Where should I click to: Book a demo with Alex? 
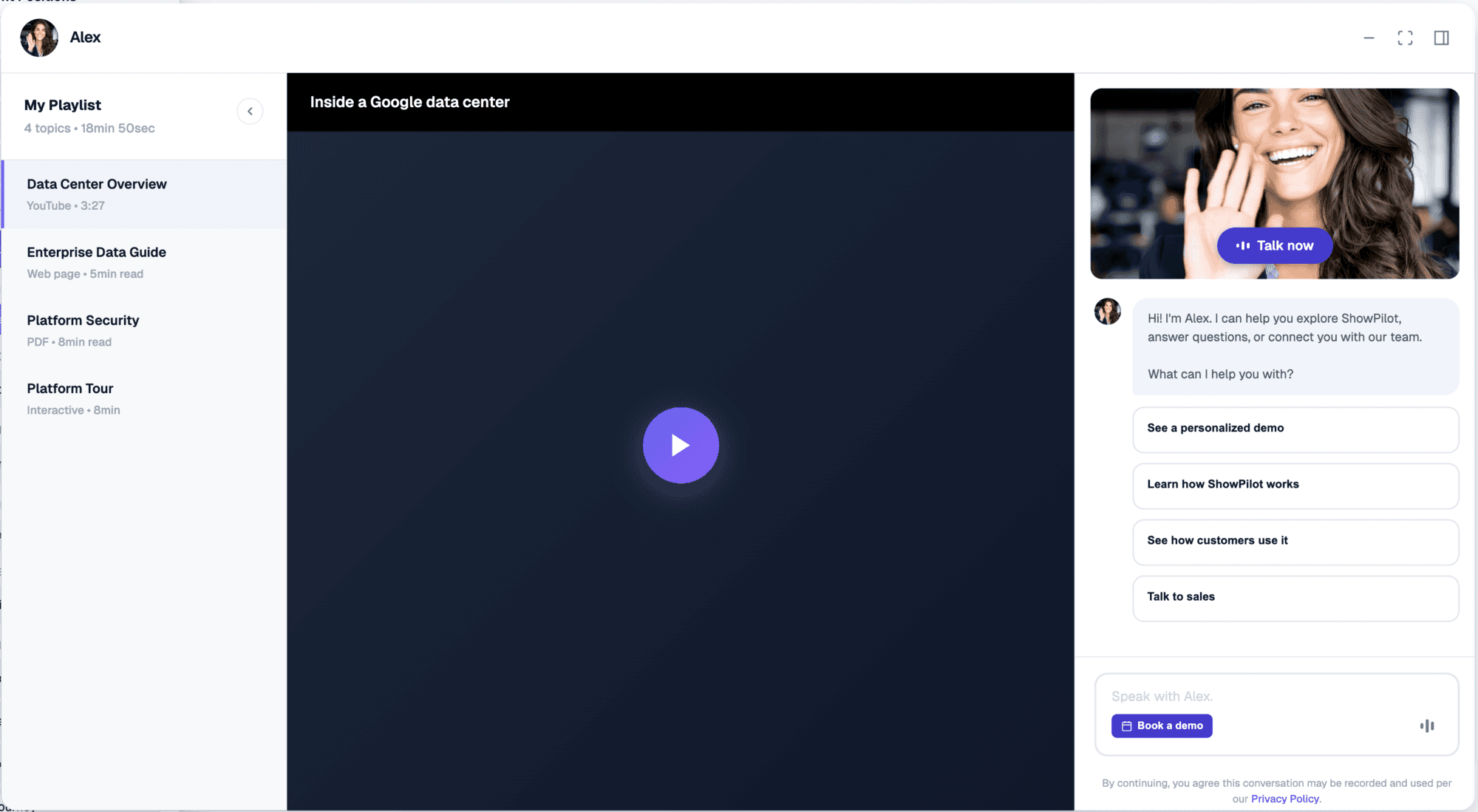tap(1162, 726)
